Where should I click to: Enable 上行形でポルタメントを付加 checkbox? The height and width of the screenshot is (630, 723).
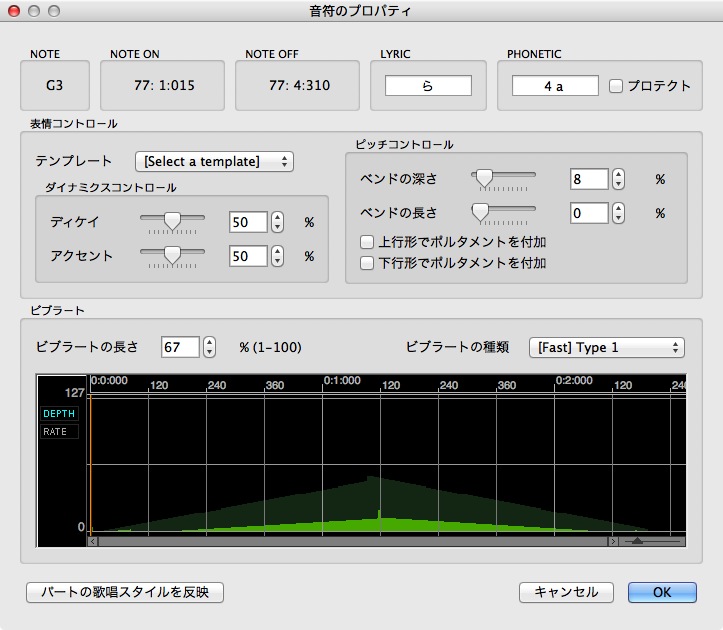click(367, 242)
